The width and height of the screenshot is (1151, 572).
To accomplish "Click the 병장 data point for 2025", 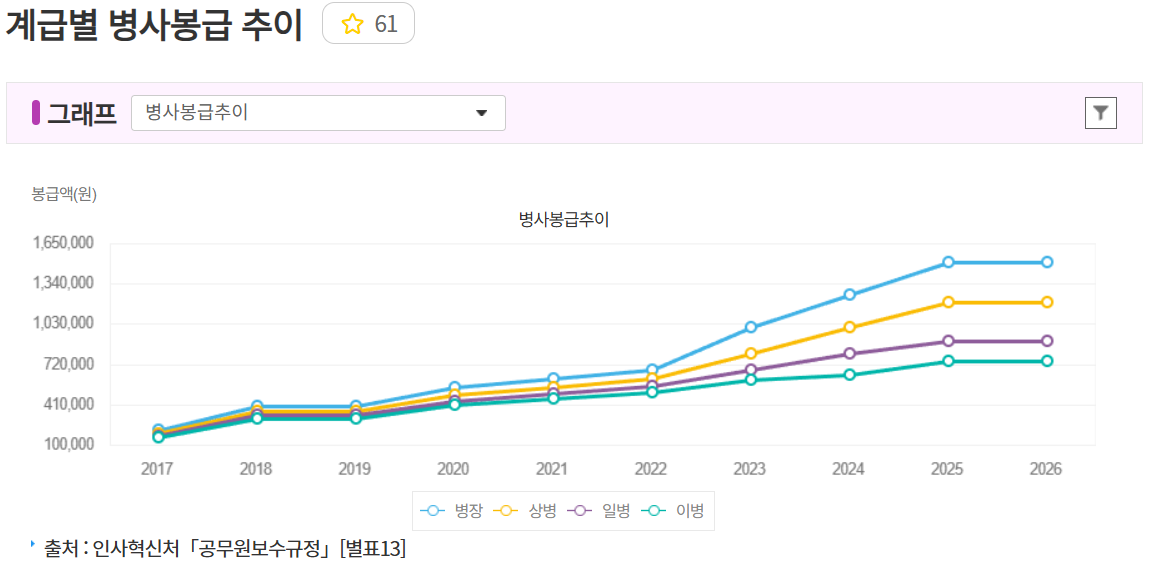I will coord(948,262).
